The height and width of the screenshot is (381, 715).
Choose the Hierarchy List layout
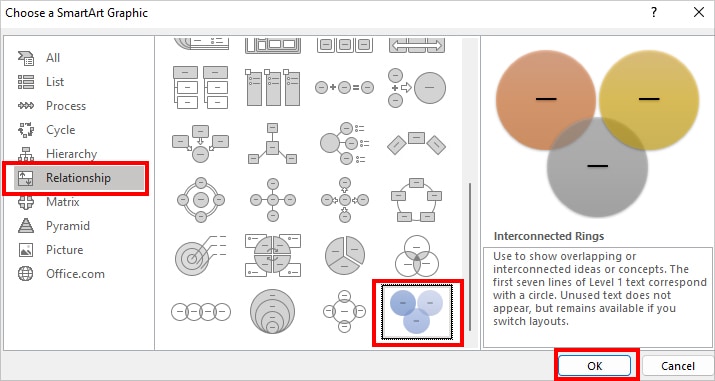coord(201,88)
